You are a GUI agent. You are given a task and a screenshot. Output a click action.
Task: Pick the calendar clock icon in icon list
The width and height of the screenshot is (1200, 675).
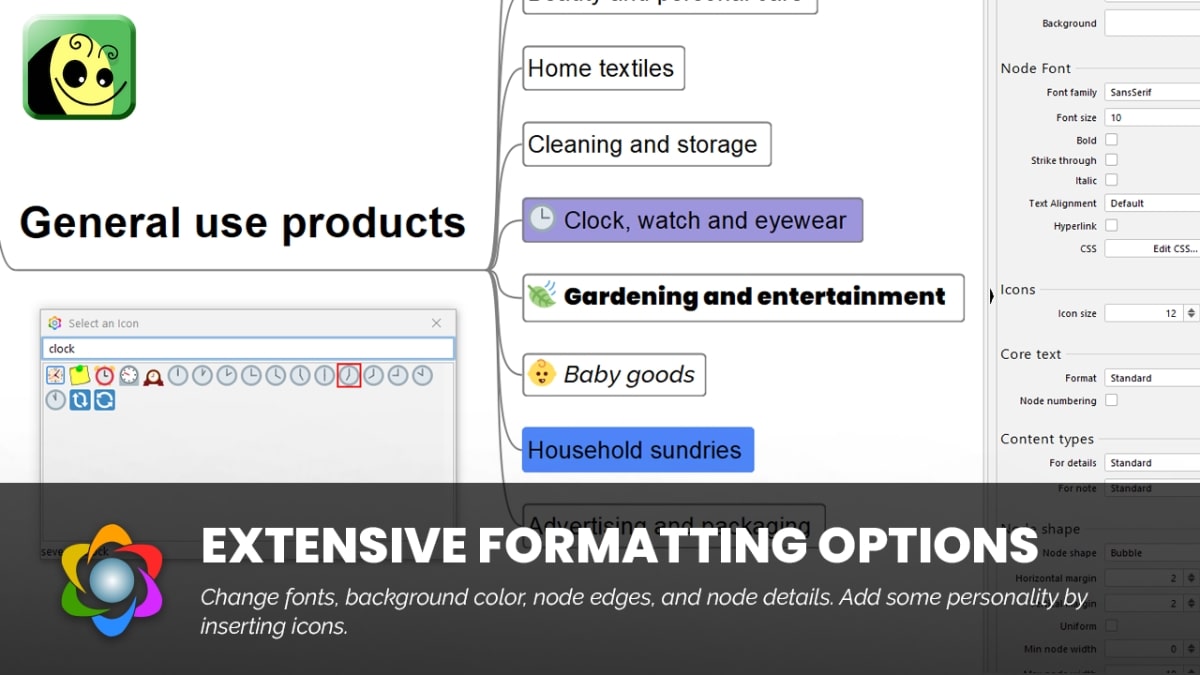pyautogui.click(x=55, y=376)
